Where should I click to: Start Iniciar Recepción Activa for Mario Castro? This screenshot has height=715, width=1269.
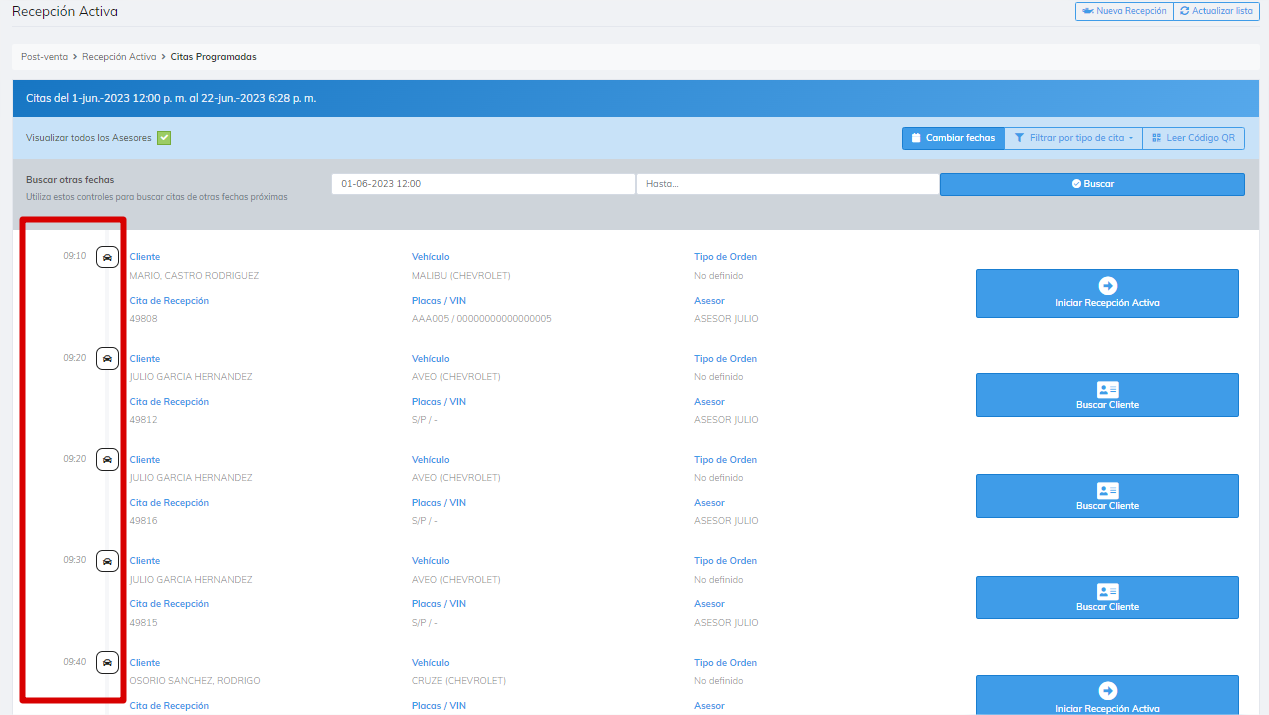pyautogui.click(x=1107, y=293)
